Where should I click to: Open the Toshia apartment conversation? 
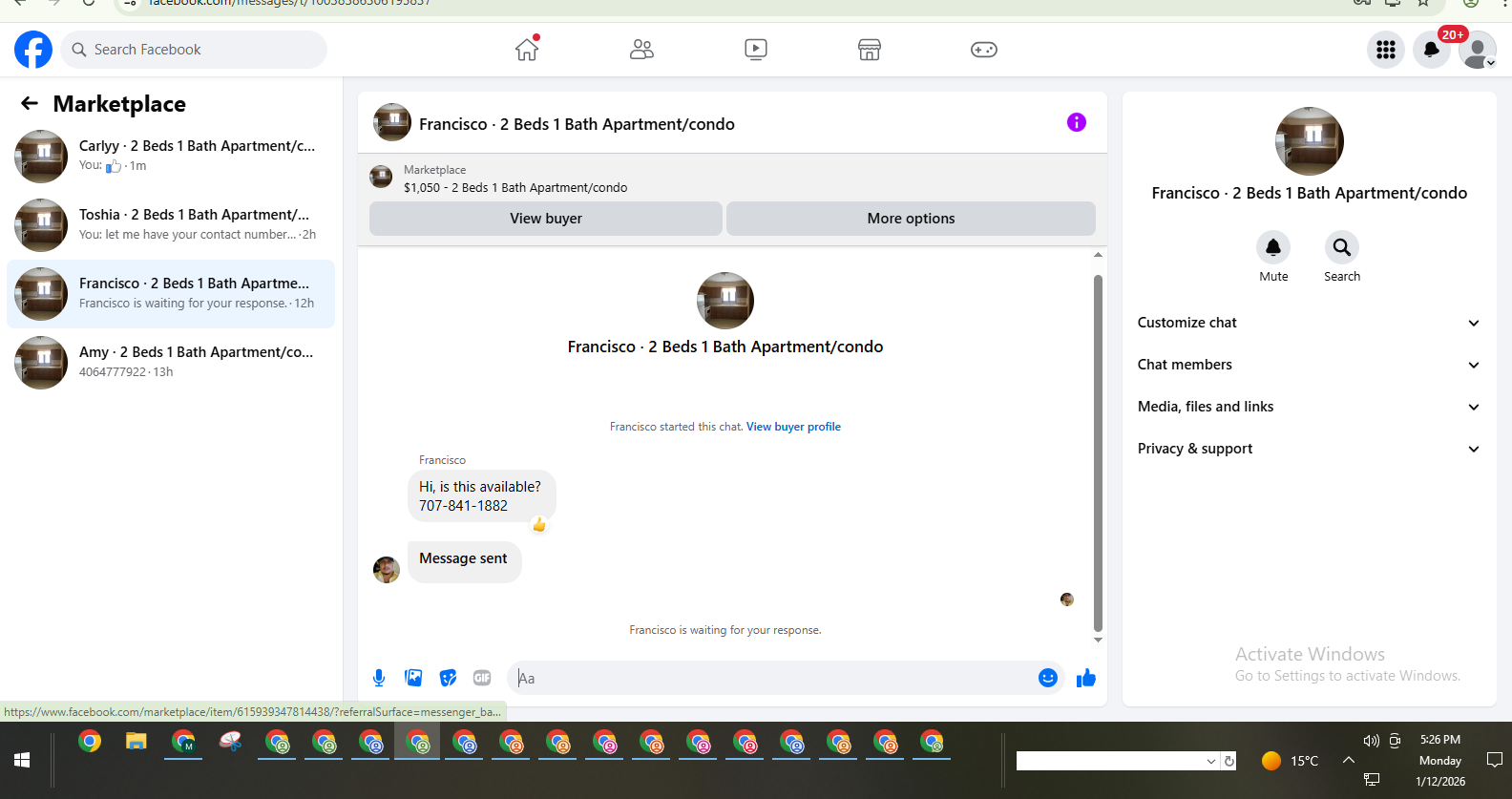(171, 225)
